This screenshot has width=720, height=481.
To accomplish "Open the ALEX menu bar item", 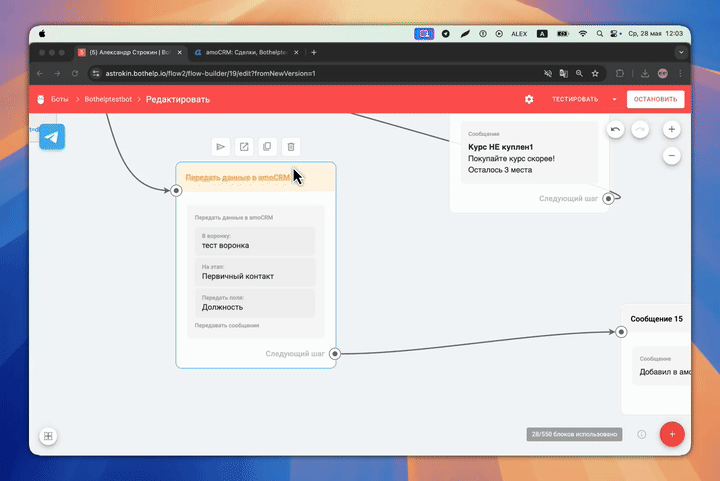I will pos(519,34).
